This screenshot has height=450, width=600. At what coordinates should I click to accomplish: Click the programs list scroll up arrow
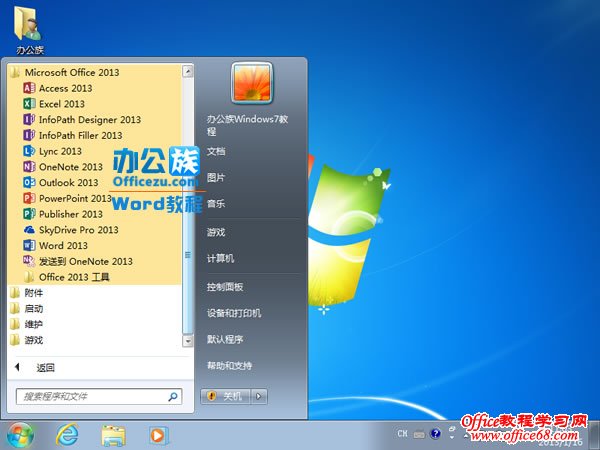coord(188,71)
